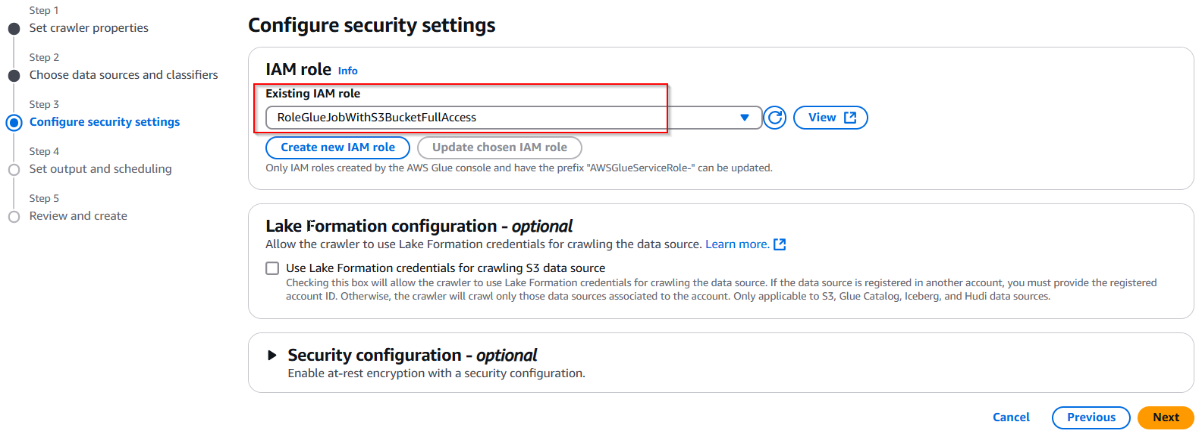The image size is (1201, 441).
Task: Click the Previous button
Action: [1090, 417]
